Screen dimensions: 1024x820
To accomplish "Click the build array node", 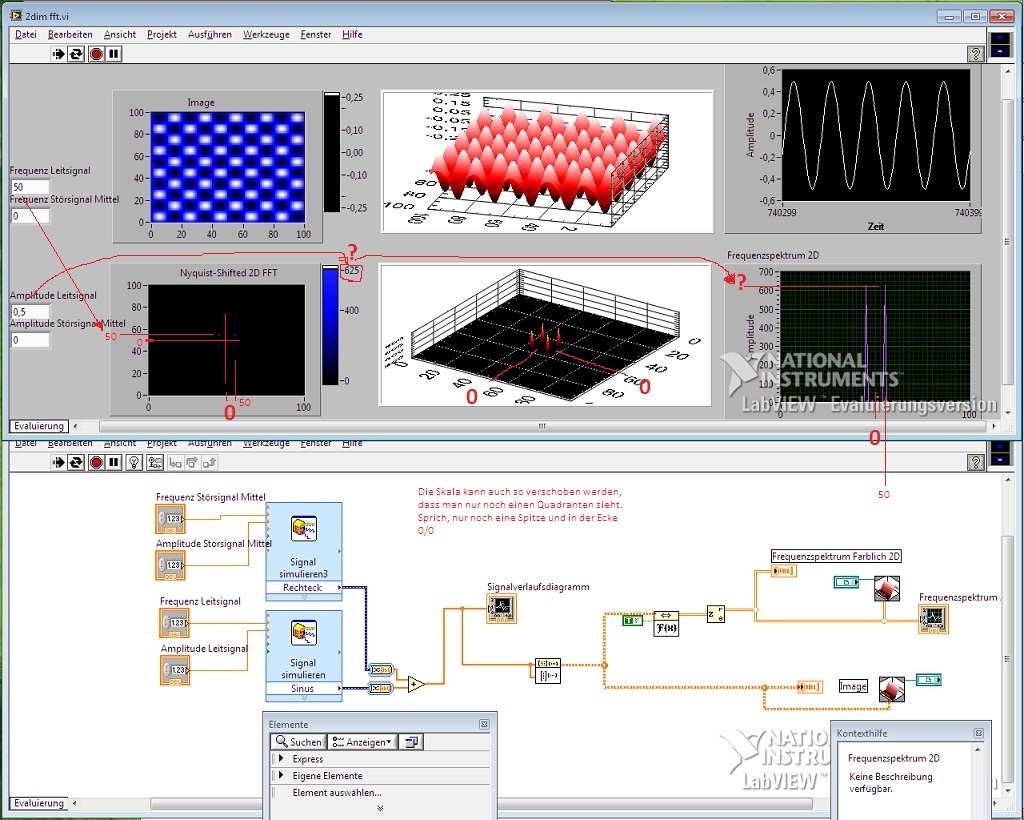I will pyautogui.click(x=547, y=670).
